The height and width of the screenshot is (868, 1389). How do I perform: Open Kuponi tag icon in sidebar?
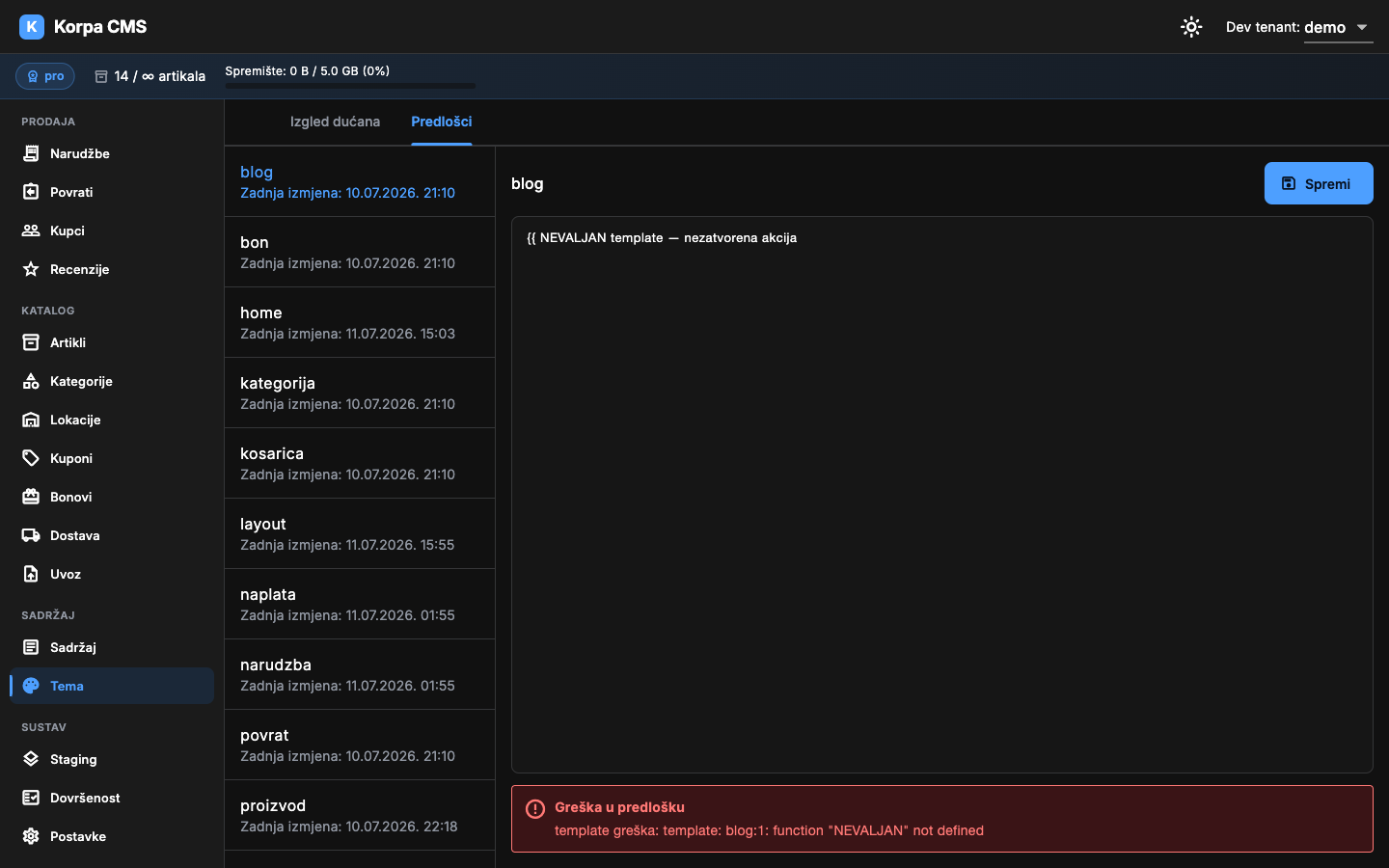click(31, 458)
